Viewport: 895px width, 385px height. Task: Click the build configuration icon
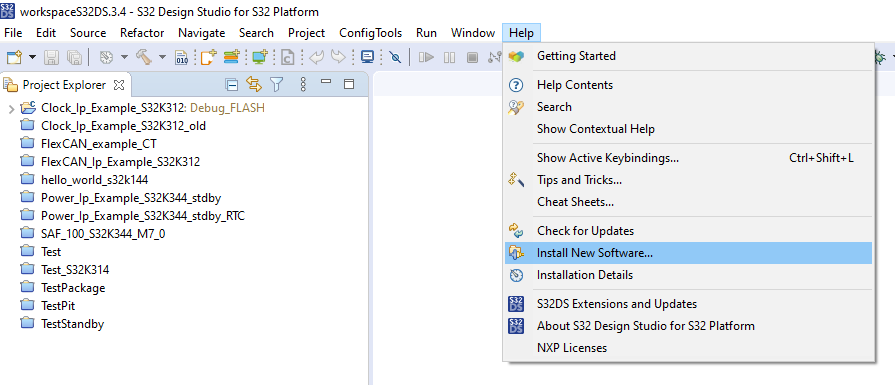point(107,56)
